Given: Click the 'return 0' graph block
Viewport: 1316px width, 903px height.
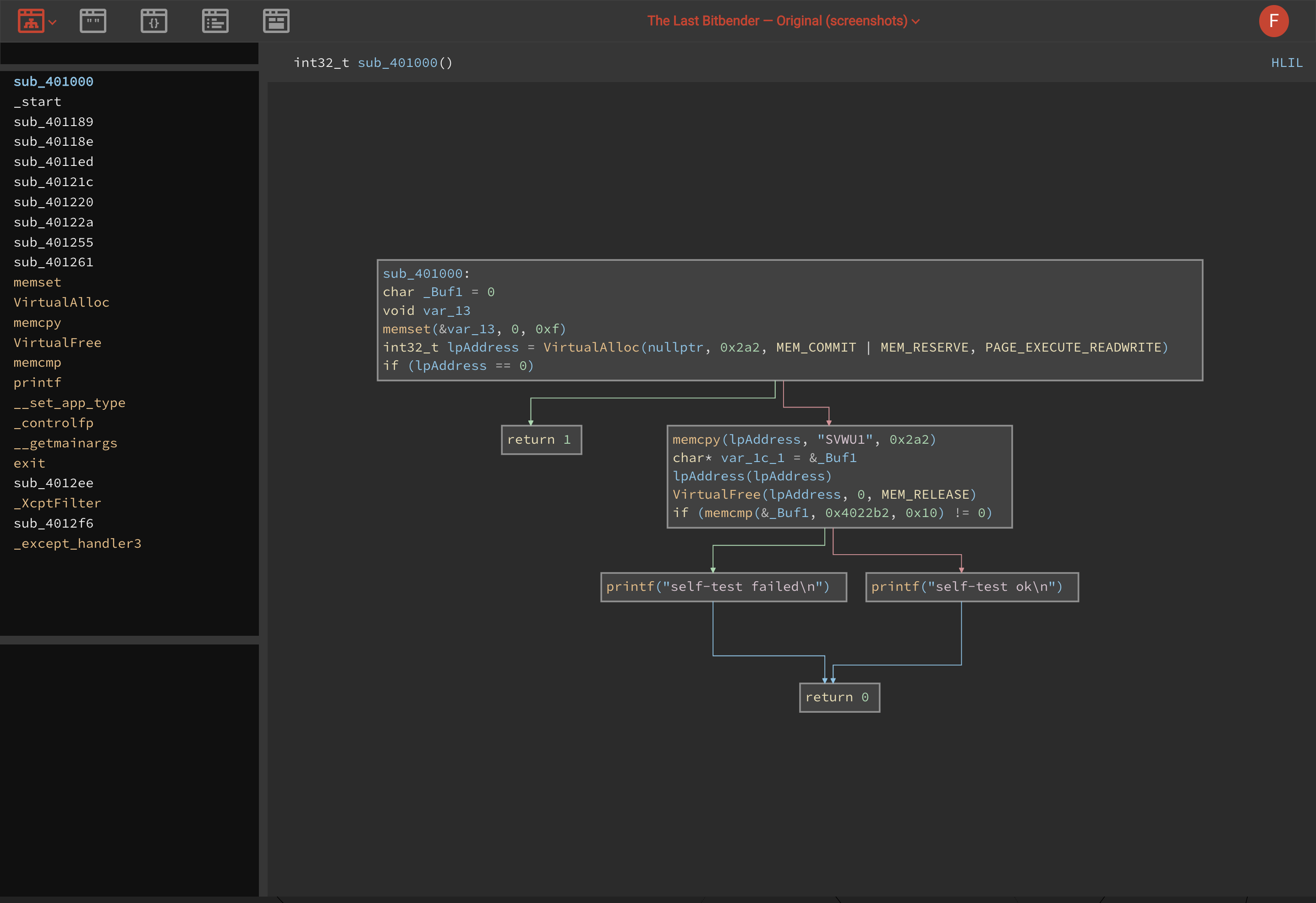Looking at the screenshot, I should point(839,697).
